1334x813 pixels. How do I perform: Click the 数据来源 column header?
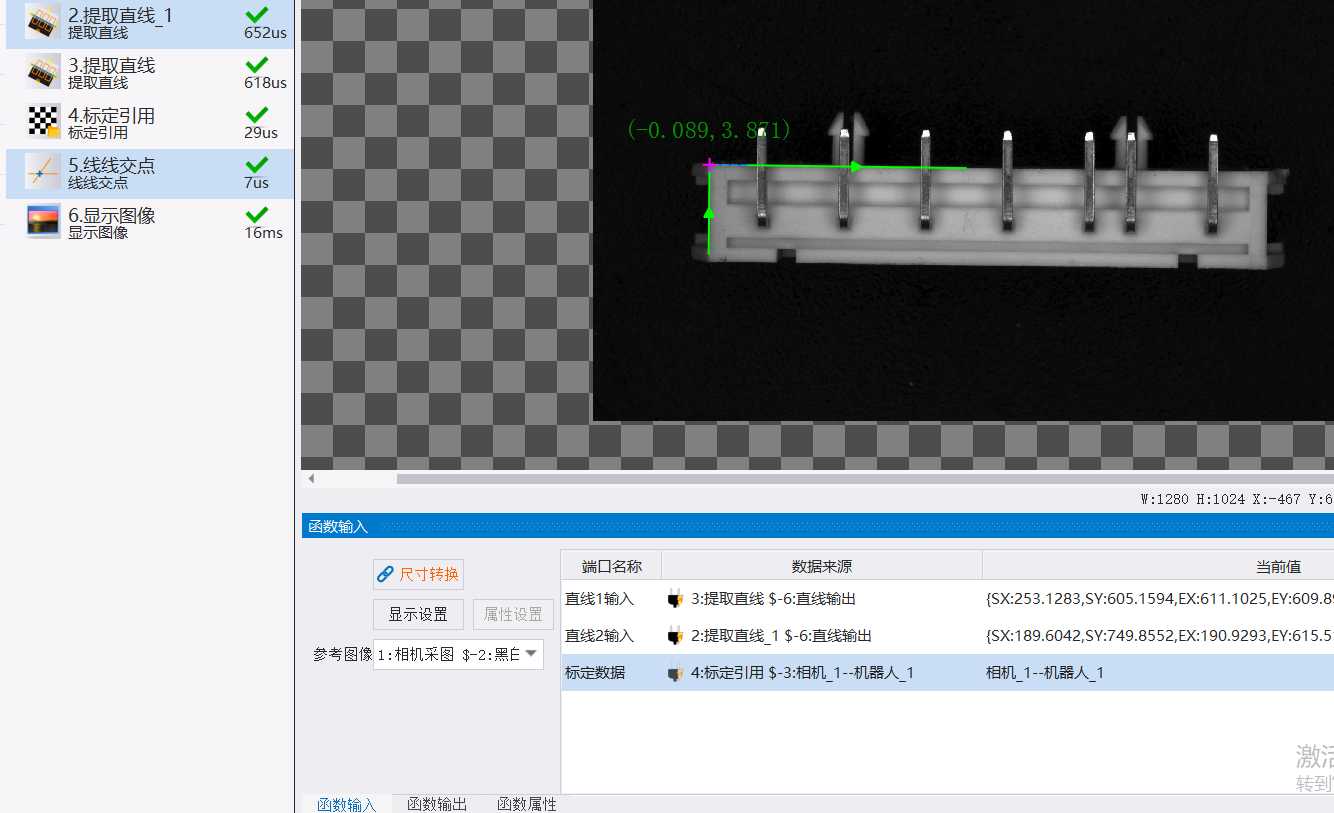[822, 566]
